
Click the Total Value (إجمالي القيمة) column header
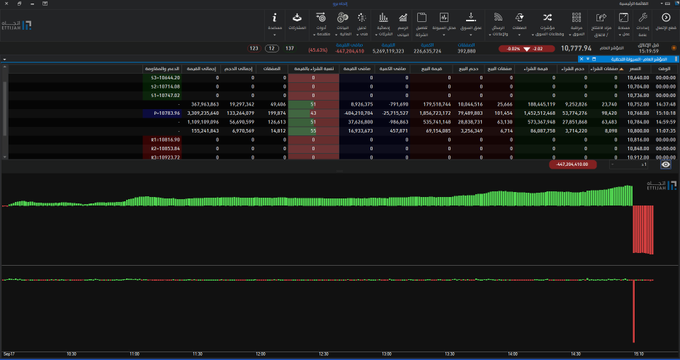[200, 69]
